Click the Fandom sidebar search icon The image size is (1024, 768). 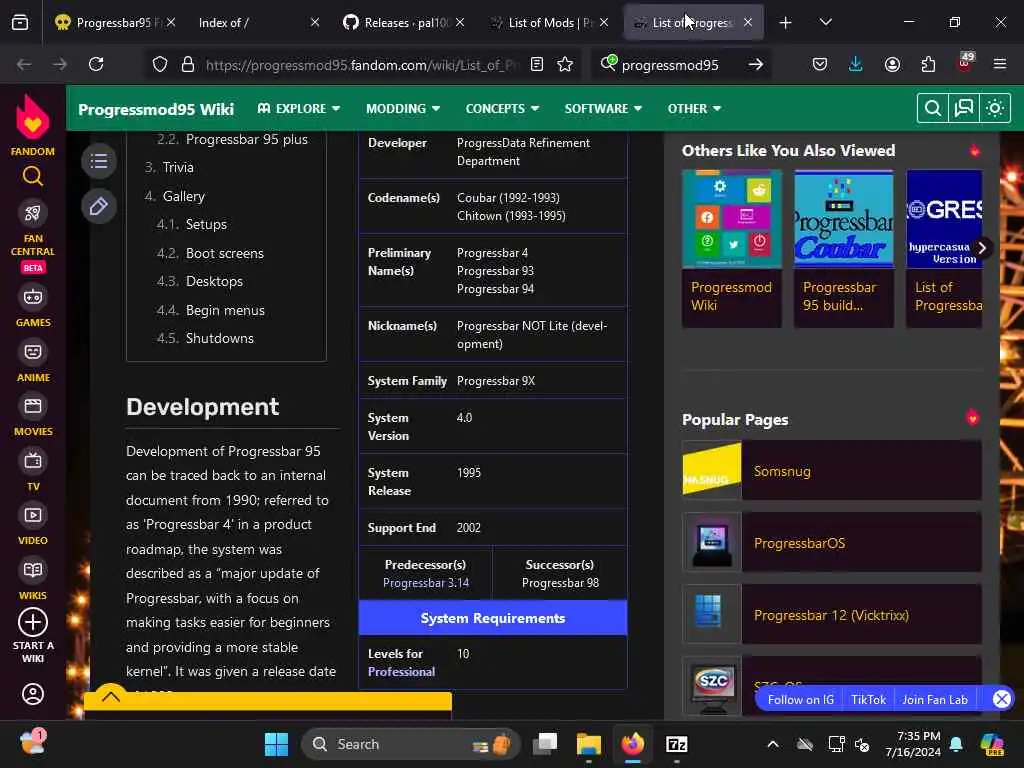click(x=33, y=176)
